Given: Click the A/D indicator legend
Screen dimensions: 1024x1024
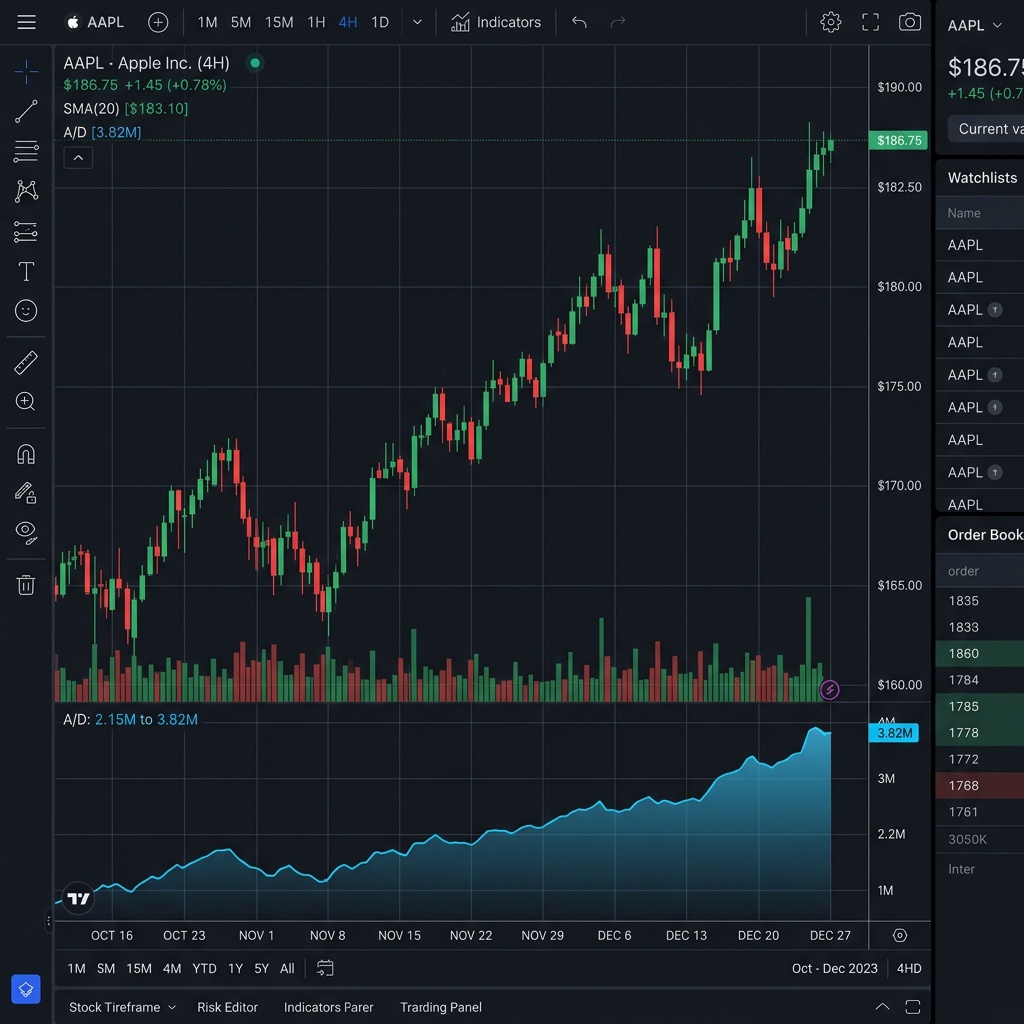Looking at the screenshot, I should [x=102, y=133].
